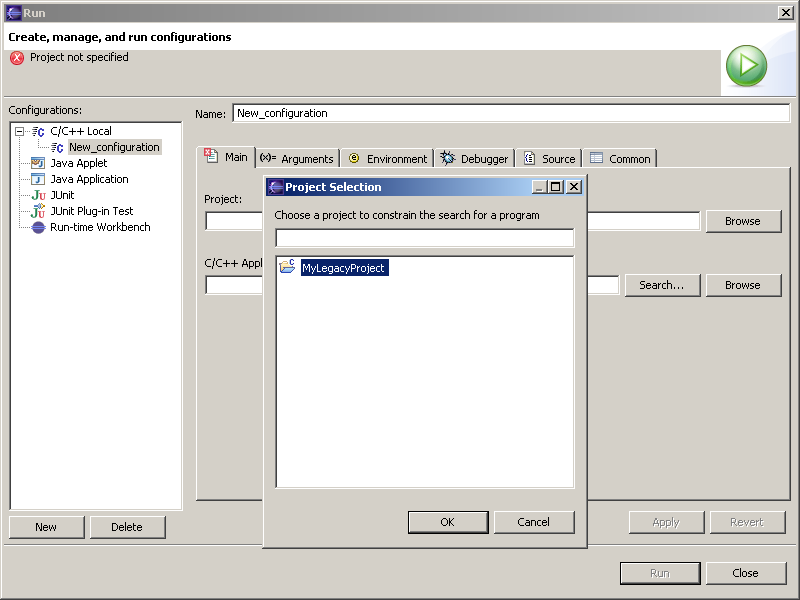Go to the Common tab
Viewport: 800px width, 600px height.
pos(620,158)
